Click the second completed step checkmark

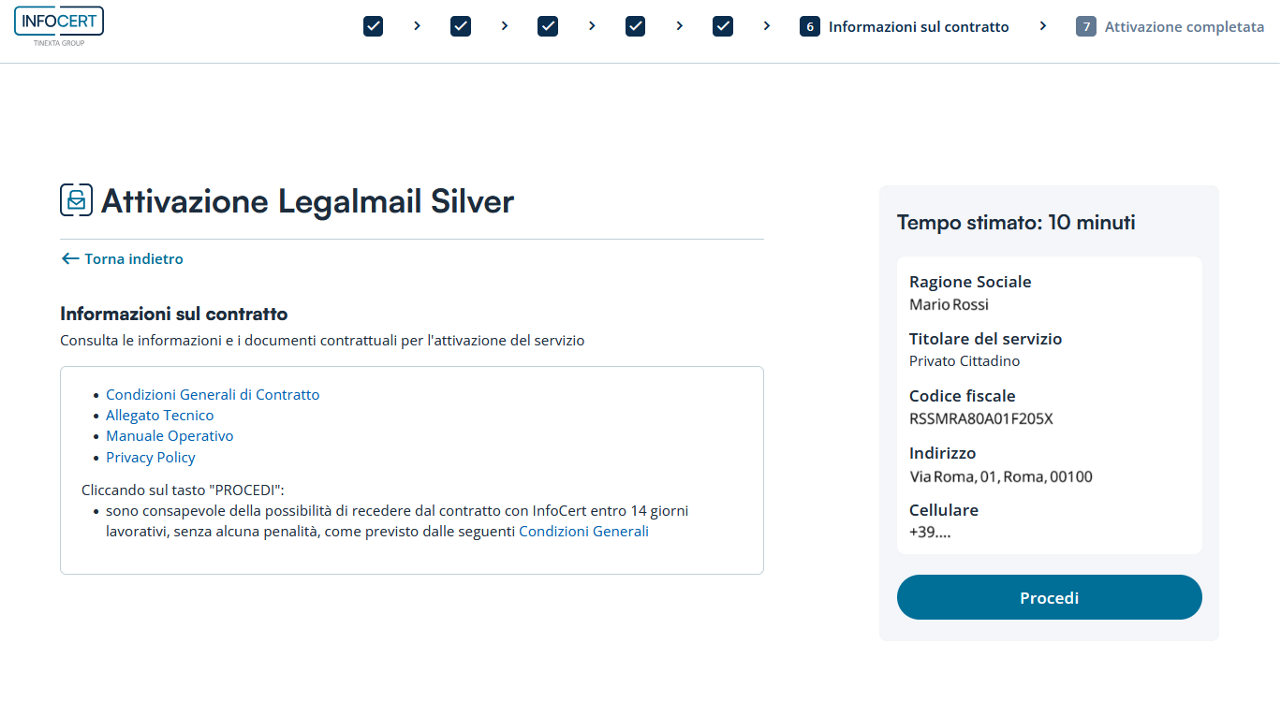461,27
